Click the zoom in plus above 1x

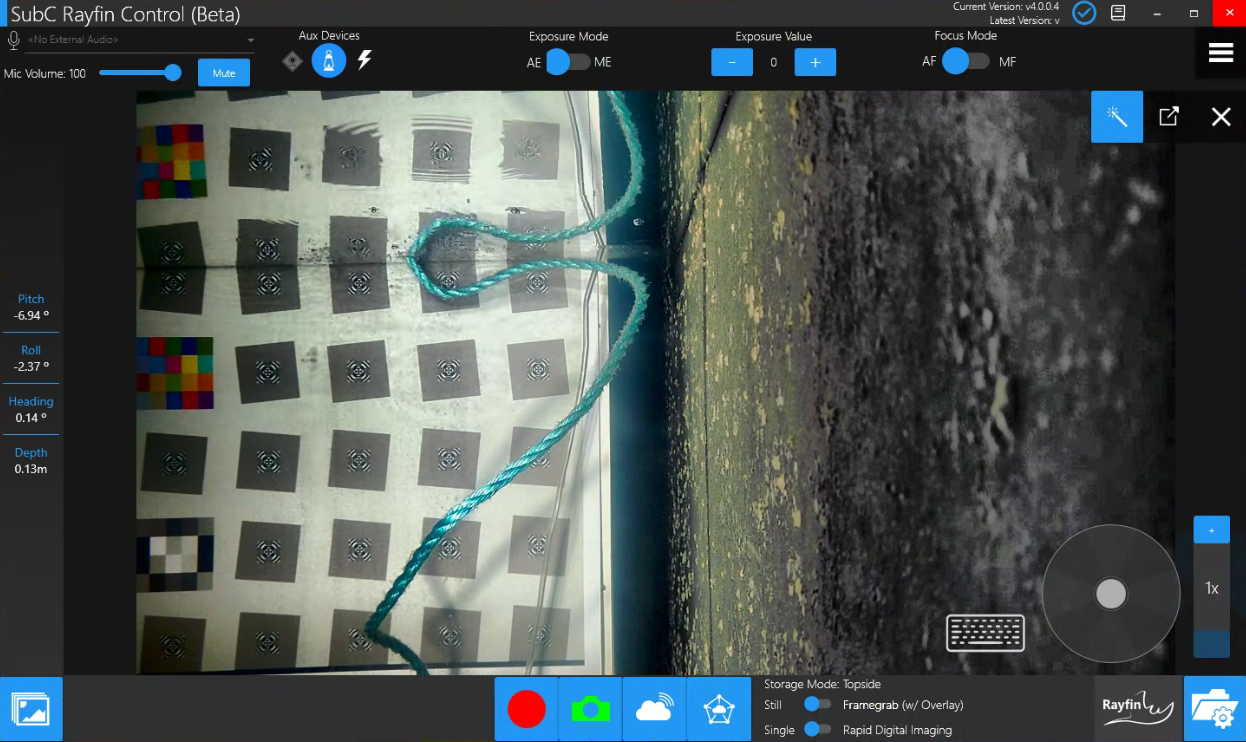coord(1211,530)
